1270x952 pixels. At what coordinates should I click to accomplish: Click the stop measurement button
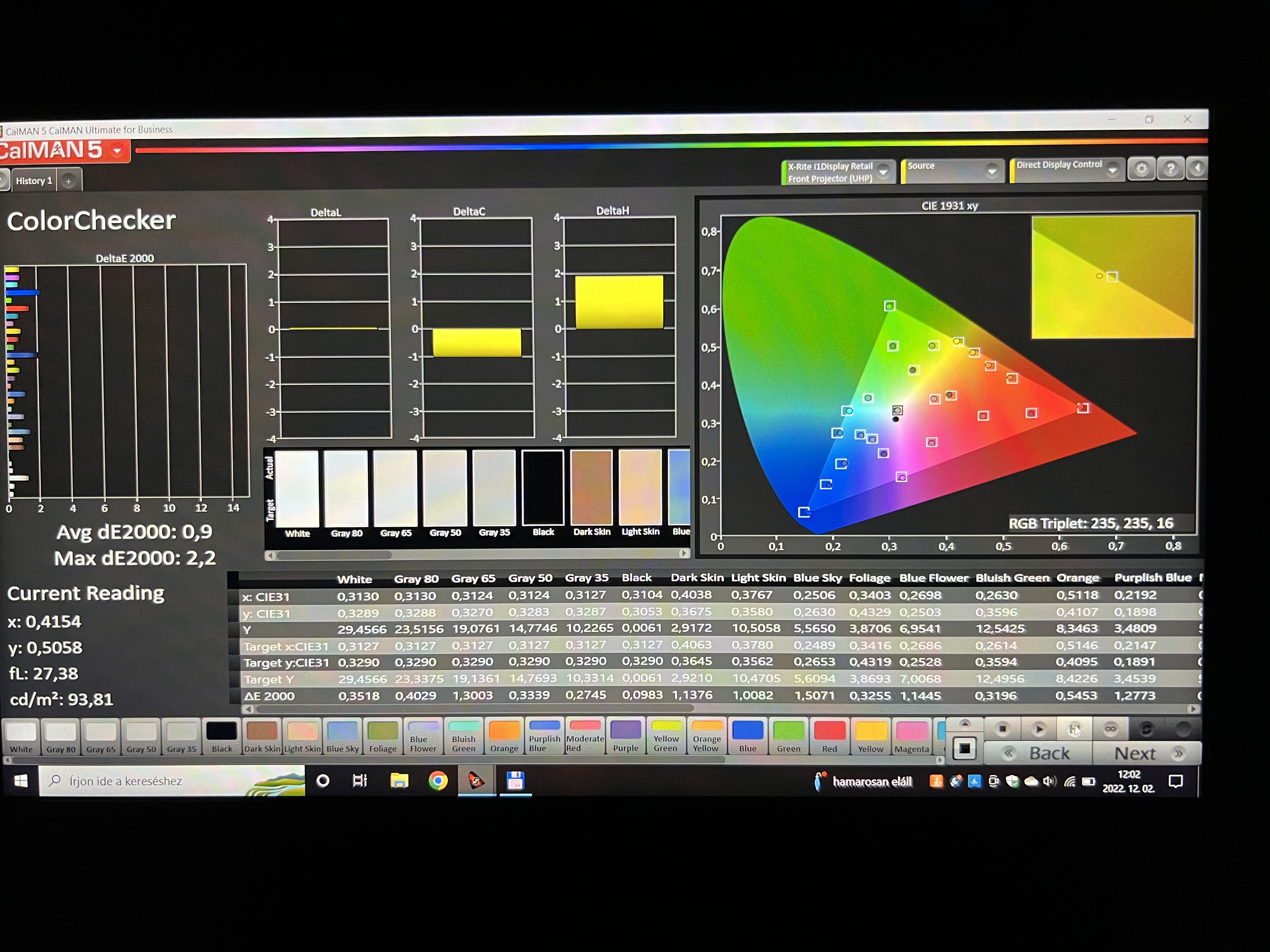click(1003, 729)
